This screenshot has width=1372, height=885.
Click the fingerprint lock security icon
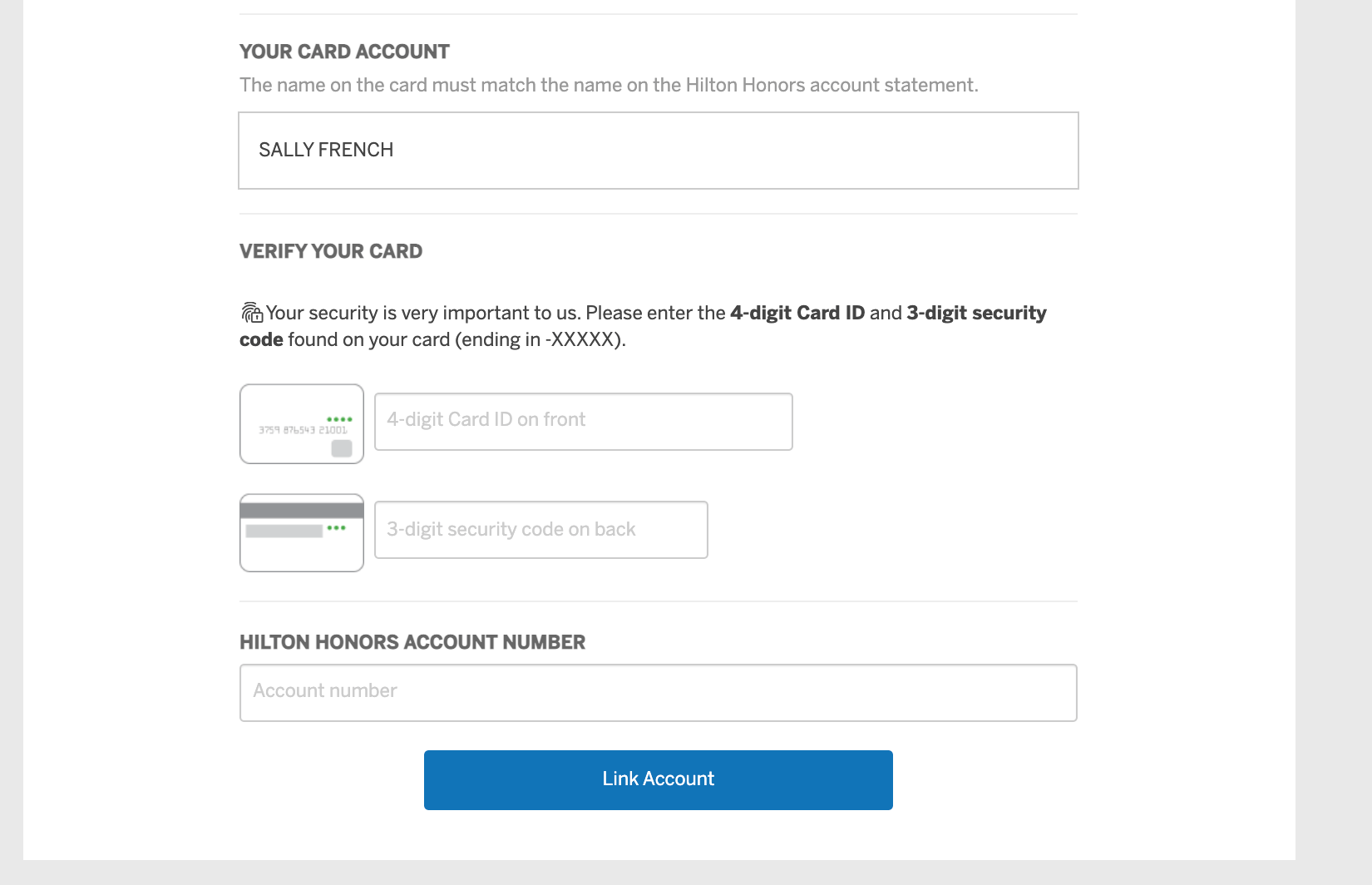point(252,313)
